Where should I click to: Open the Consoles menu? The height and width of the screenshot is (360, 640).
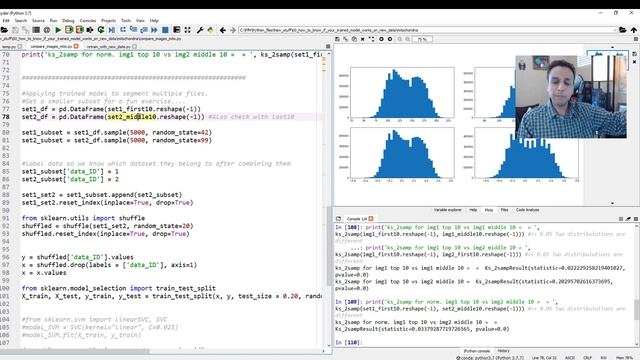(88, 20)
